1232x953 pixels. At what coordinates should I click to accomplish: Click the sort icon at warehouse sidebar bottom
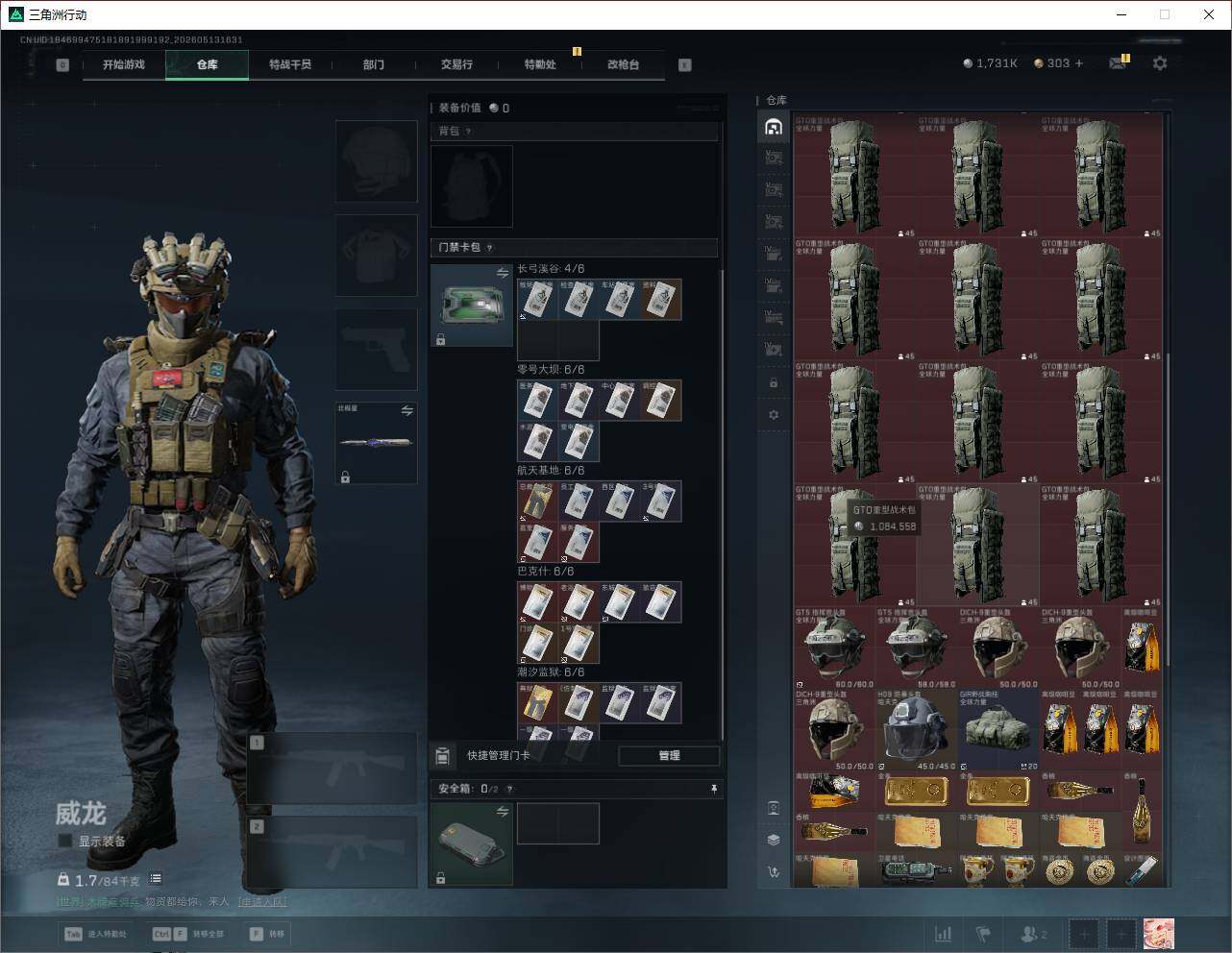(x=774, y=872)
